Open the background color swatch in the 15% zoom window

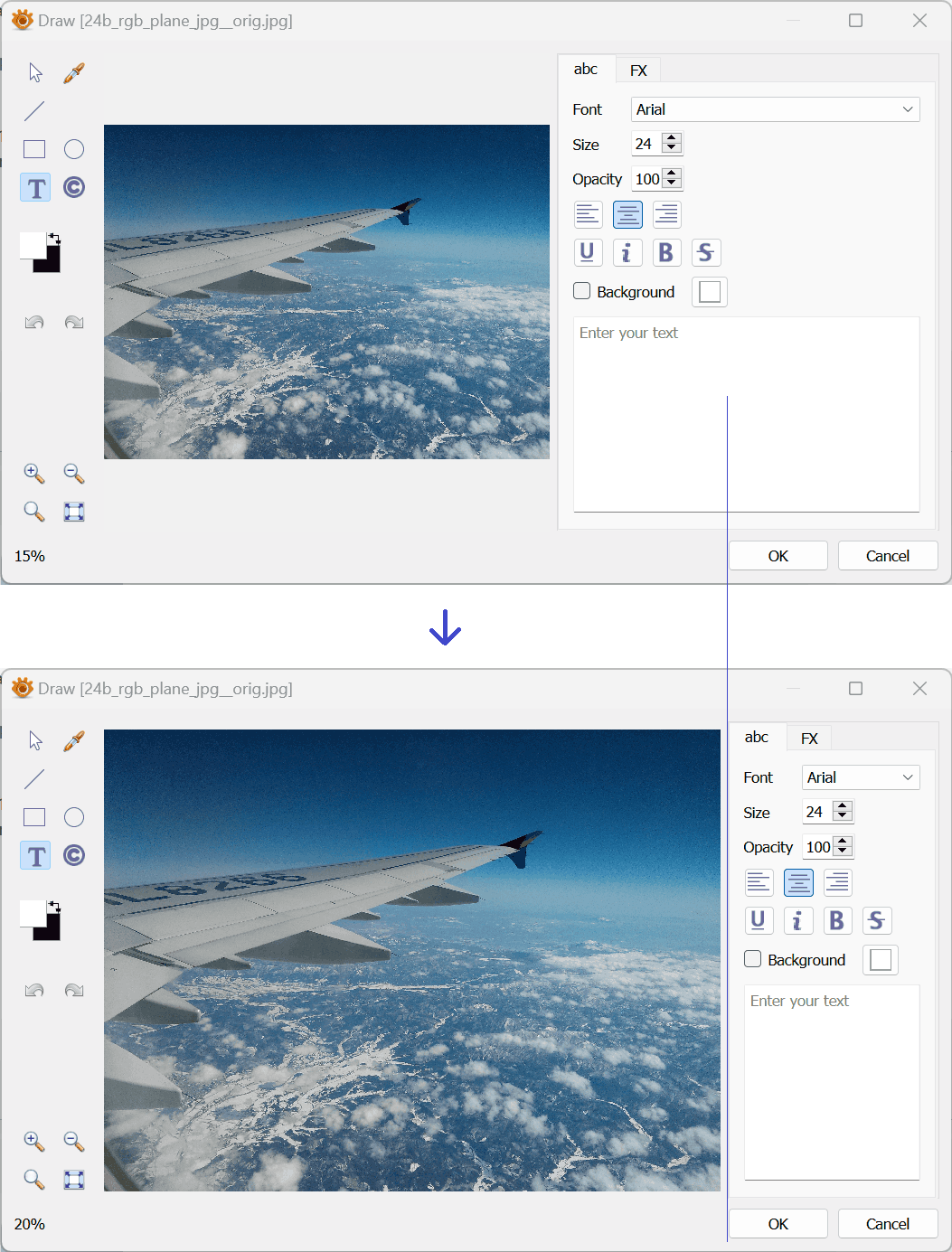(x=710, y=292)
